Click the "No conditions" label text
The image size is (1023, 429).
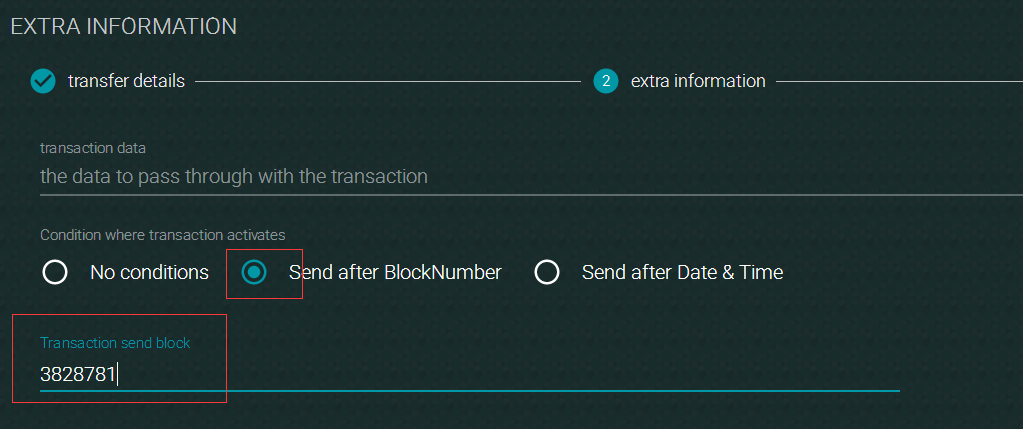pyautogui.click(x=149, y=273)
